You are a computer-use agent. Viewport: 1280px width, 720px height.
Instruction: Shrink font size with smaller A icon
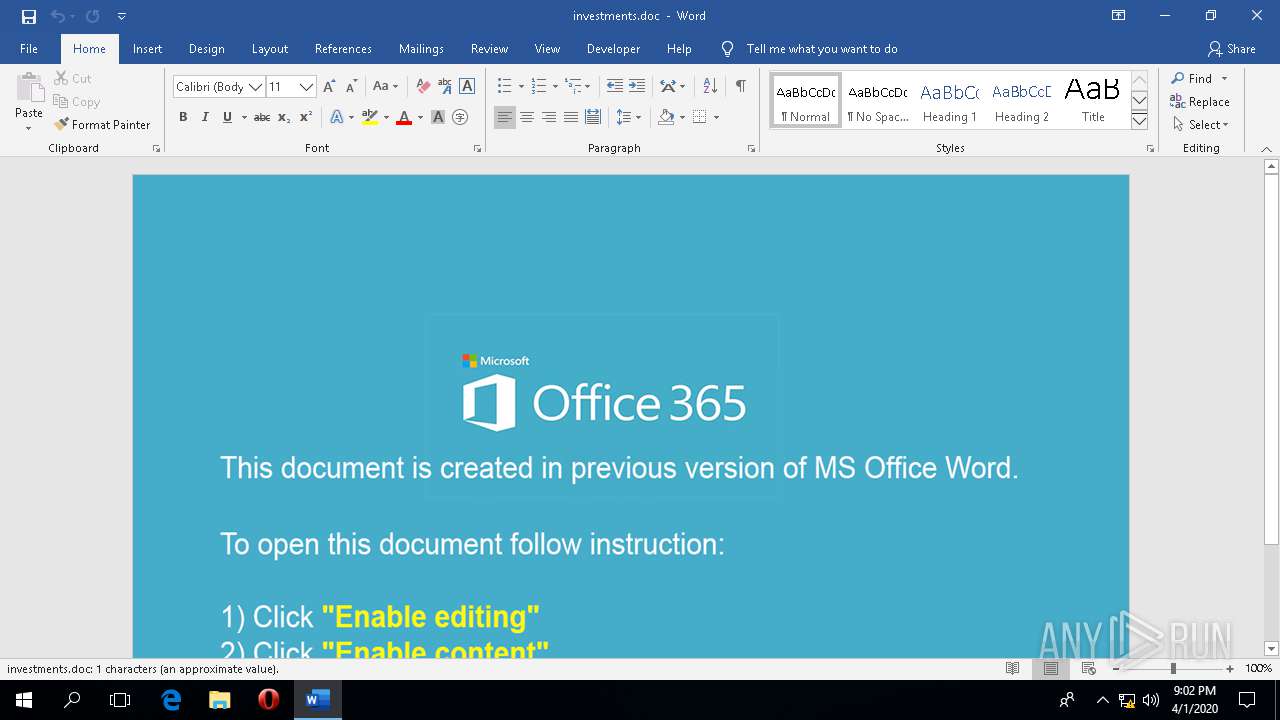[351, 86]
